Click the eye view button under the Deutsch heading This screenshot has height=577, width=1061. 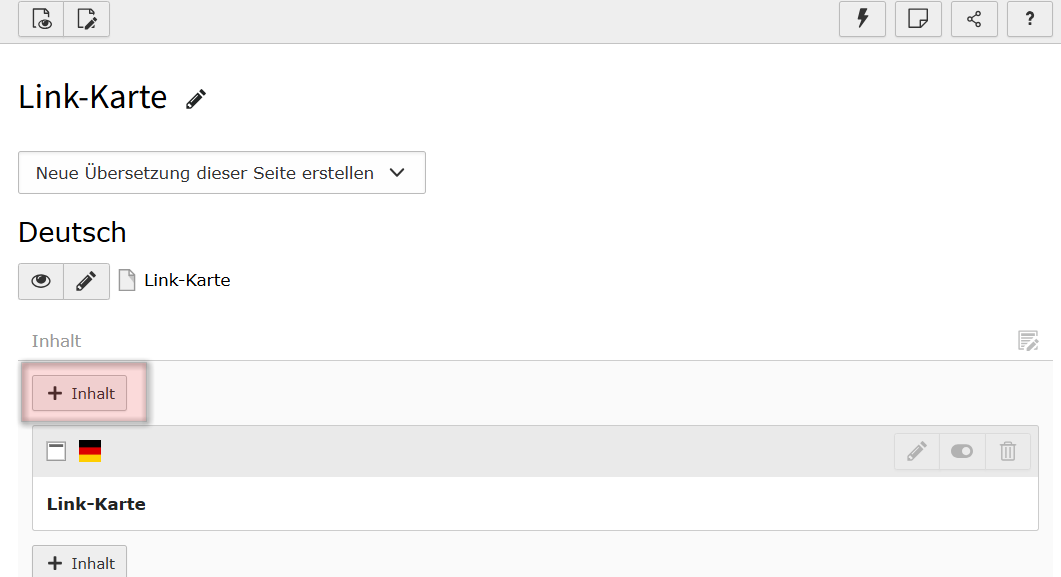tap(41, 281)
